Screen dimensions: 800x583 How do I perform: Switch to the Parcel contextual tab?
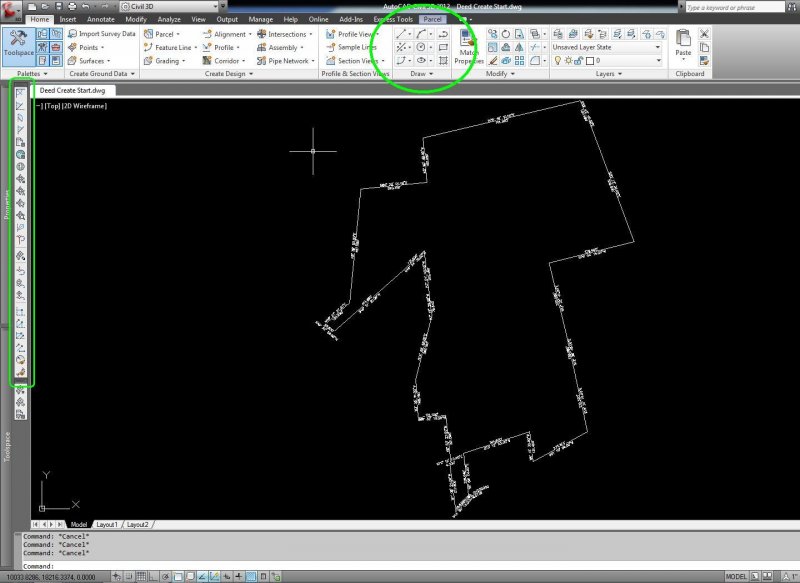click(x=432, y=19)
